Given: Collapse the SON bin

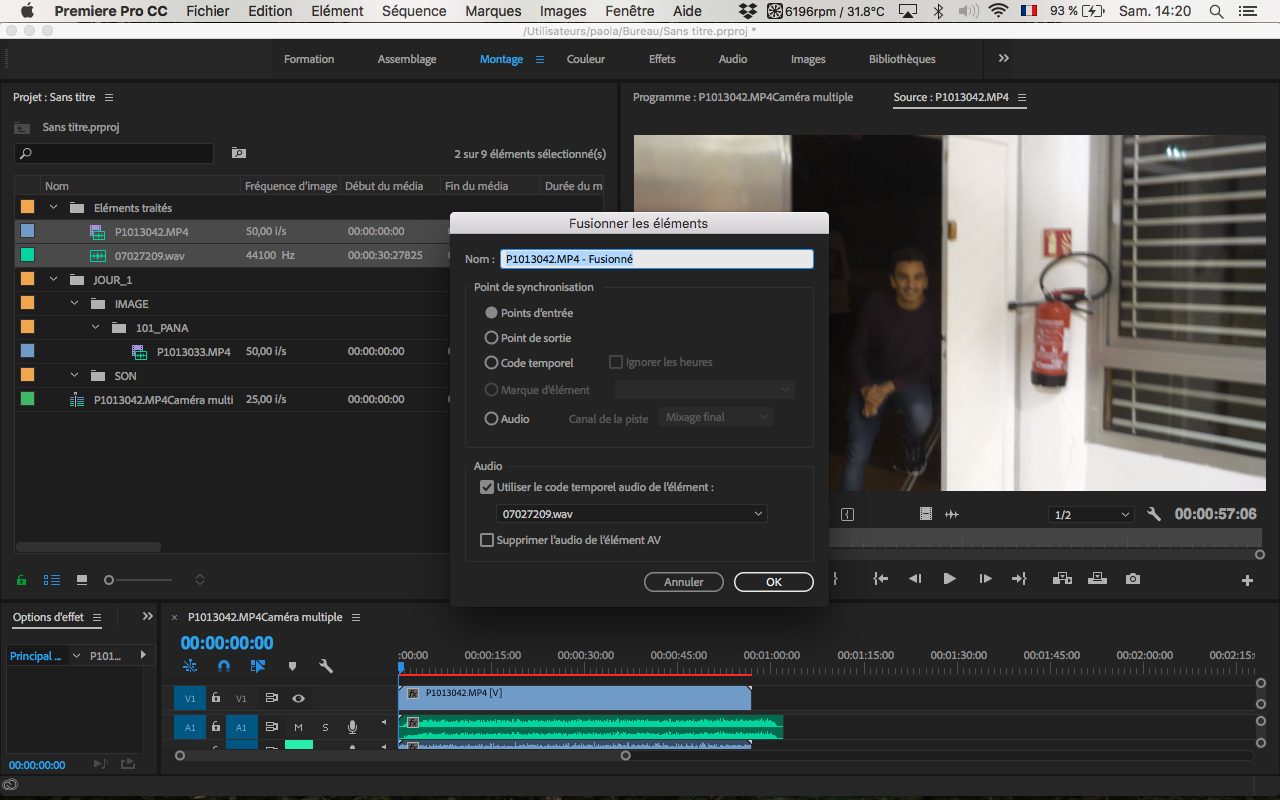Looking at the screenshot, I should click(x=75, y=376).
